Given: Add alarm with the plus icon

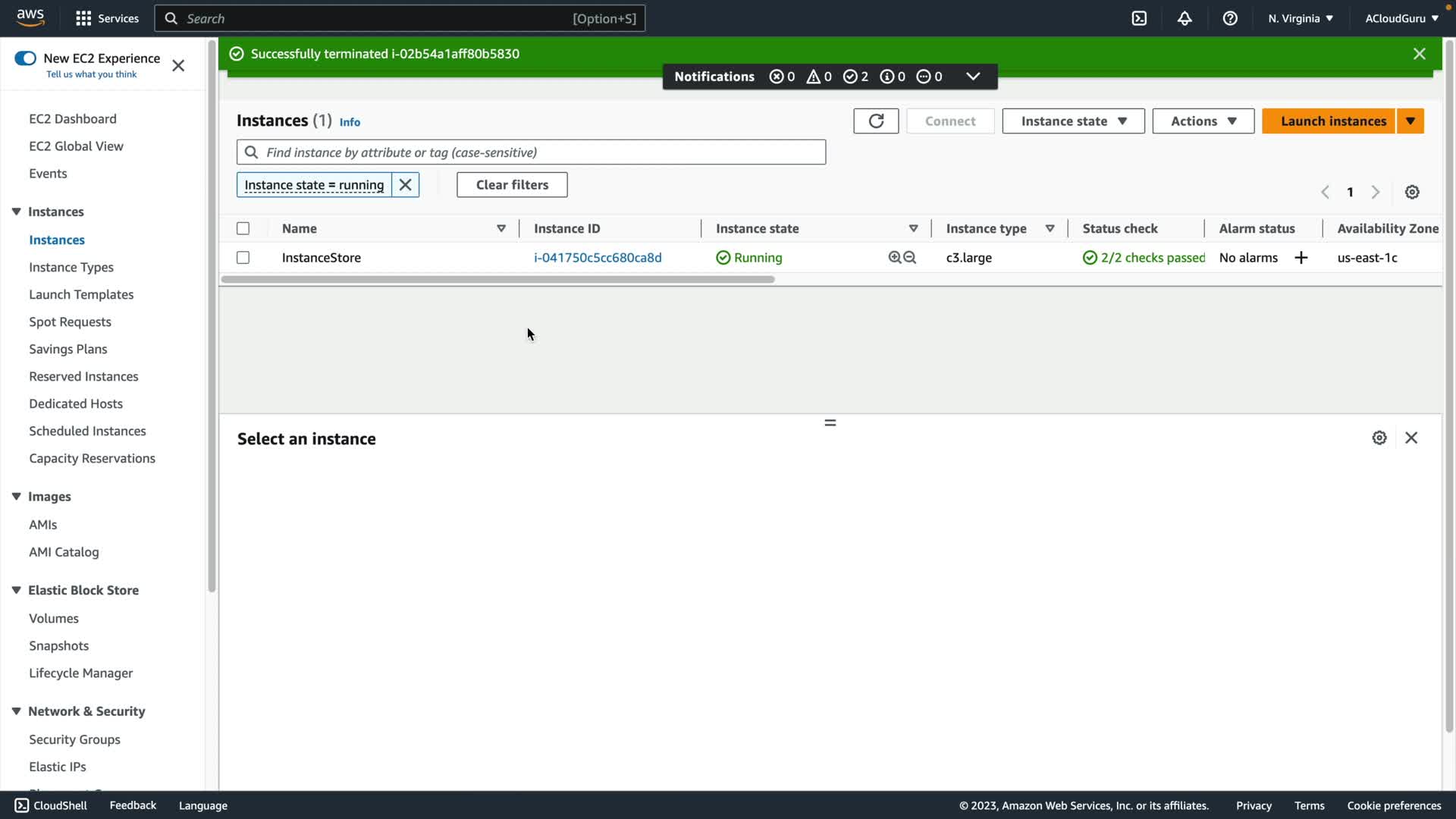Looking at the screenshot, I should [x=1301, y=258].
